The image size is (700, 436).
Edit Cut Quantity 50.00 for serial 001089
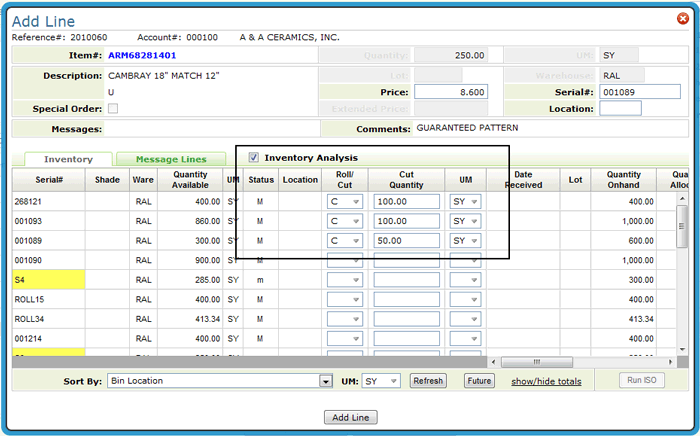(406, 241)
